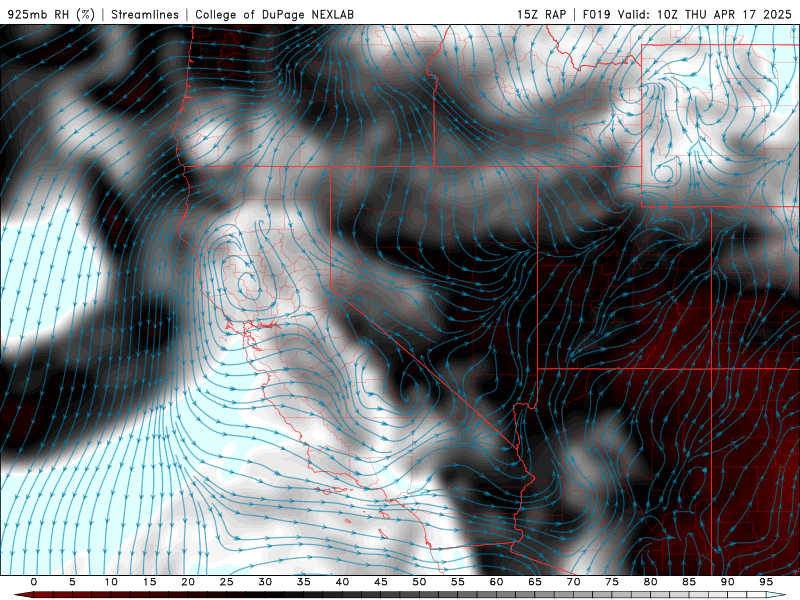Click the "925mb RH (%)" title text
This screenshot has width=800, height=600.
(52, 14)
